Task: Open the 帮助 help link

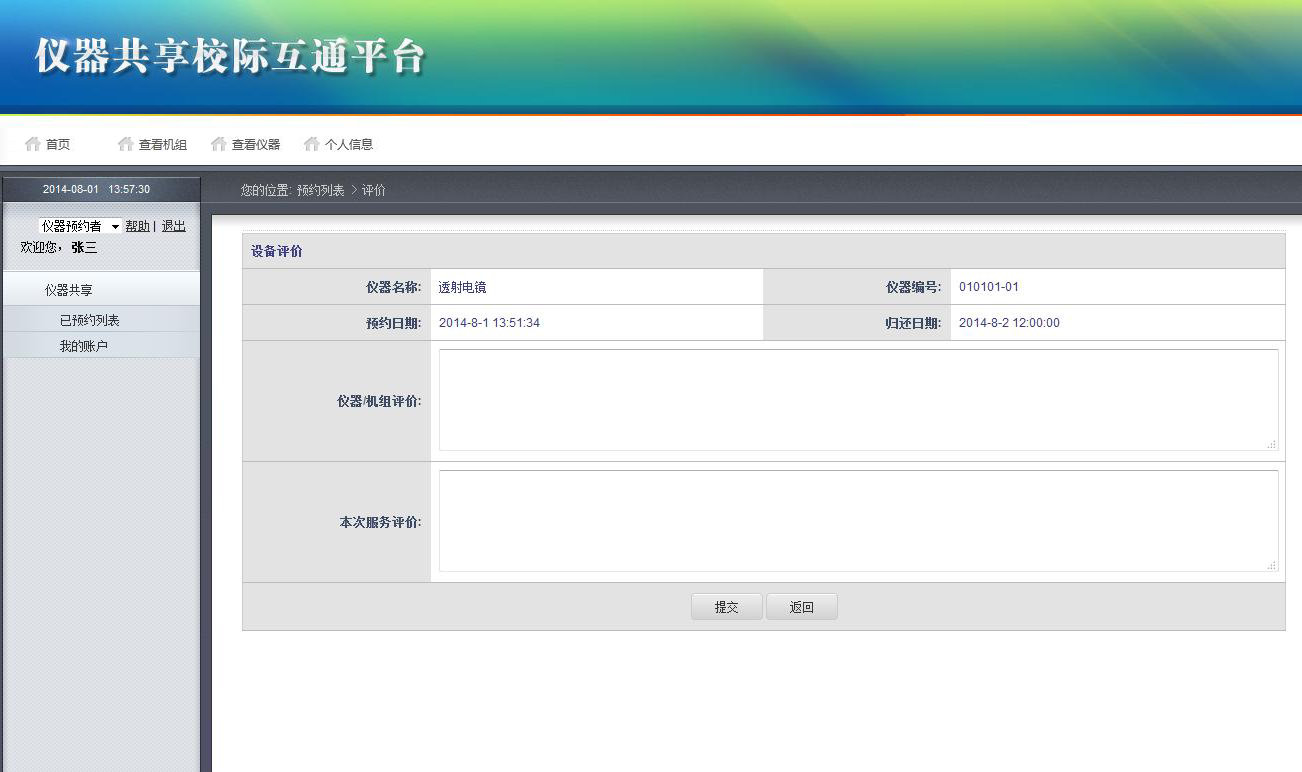Action: coord(137,226)
